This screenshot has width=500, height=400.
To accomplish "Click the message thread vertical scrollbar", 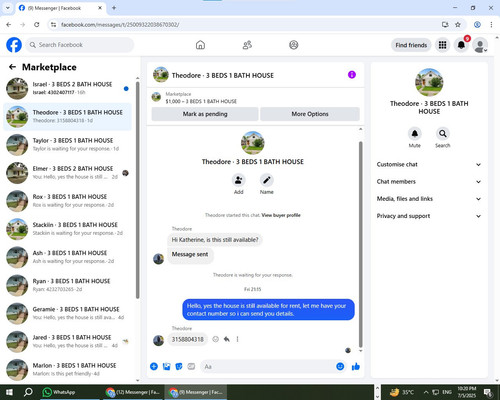I will pos(360,244).
